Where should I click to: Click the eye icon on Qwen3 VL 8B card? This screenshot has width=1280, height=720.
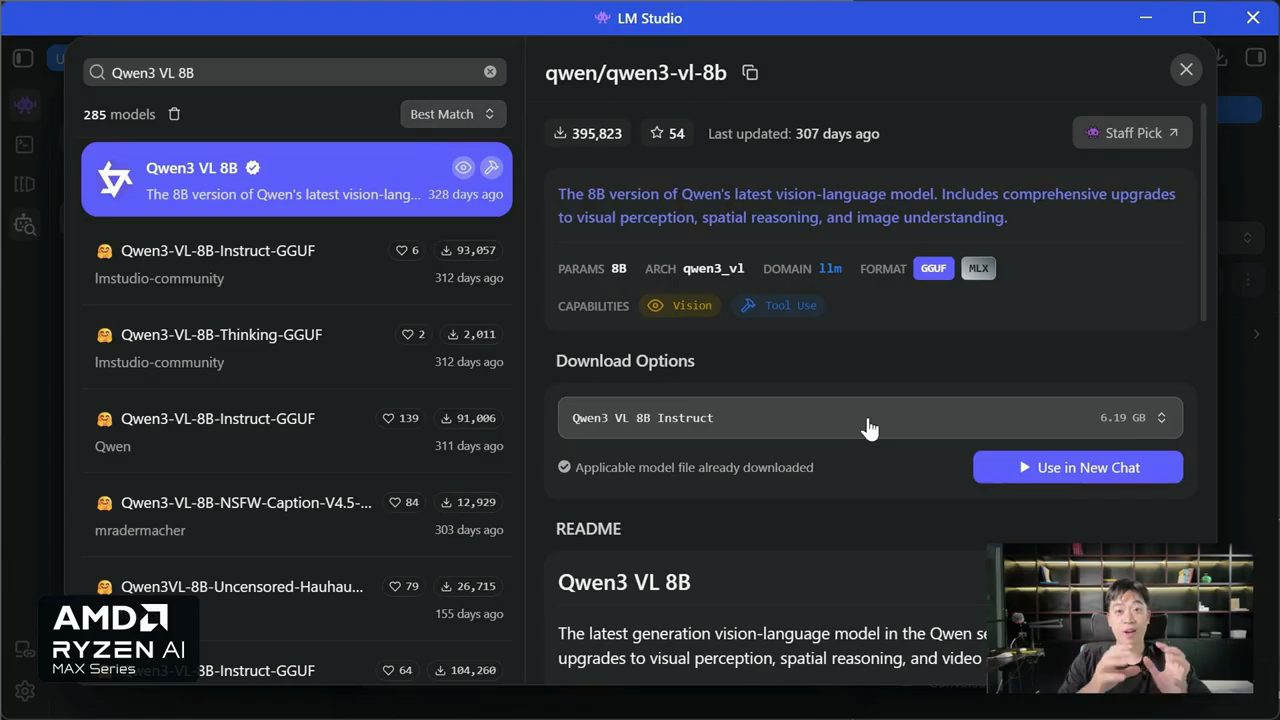point(462,167)
